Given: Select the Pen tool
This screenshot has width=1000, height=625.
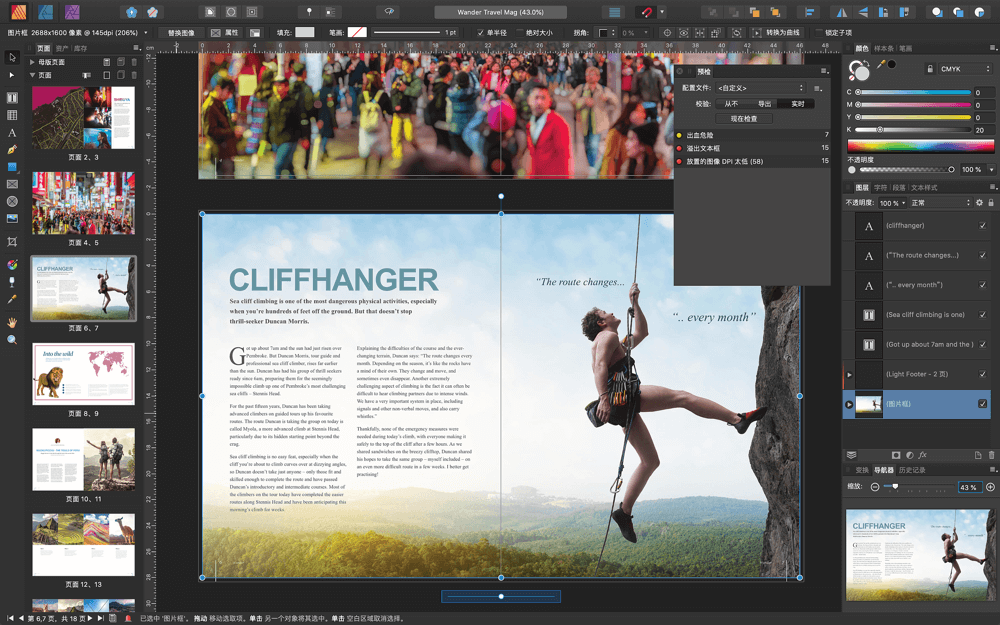Looking at the screenshot, I should coord(11,149).
